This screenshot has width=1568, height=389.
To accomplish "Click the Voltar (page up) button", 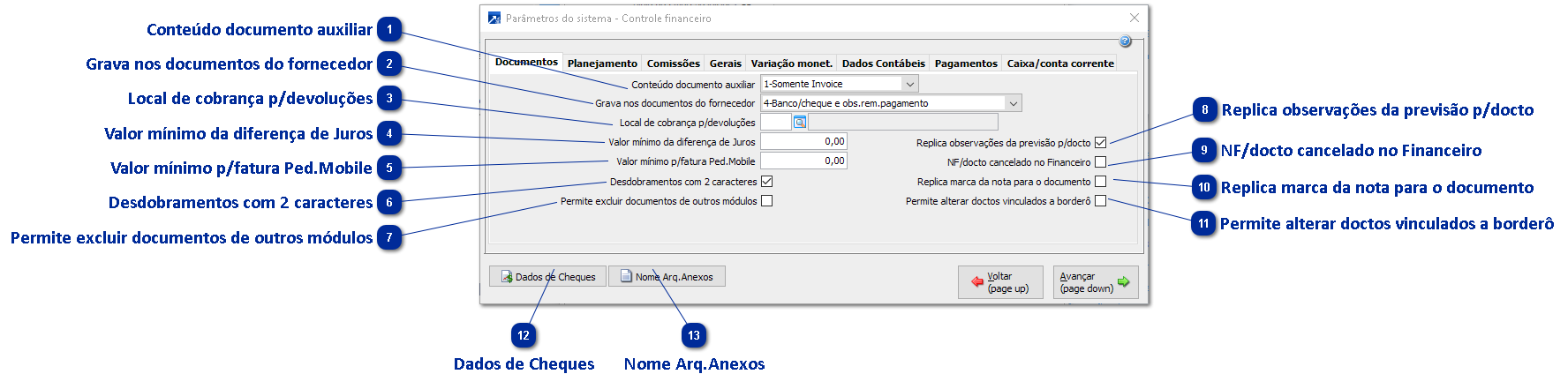I will (1000, 282).
